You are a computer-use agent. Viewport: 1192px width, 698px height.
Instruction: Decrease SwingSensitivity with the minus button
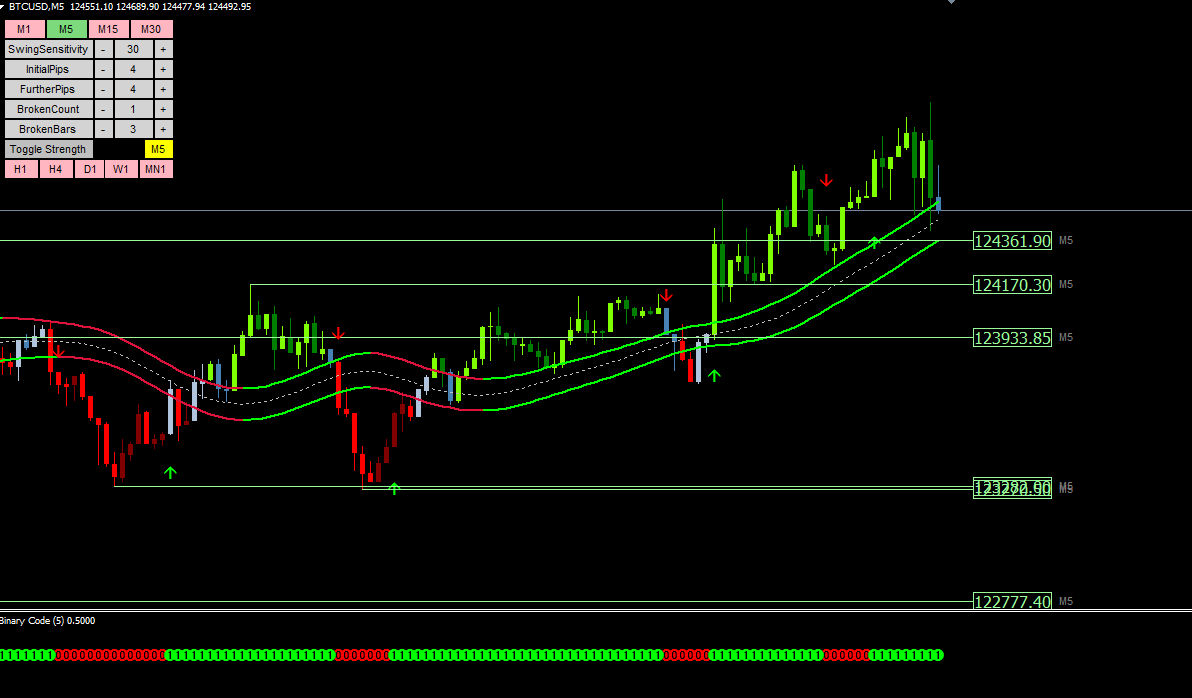click(103, 49)
